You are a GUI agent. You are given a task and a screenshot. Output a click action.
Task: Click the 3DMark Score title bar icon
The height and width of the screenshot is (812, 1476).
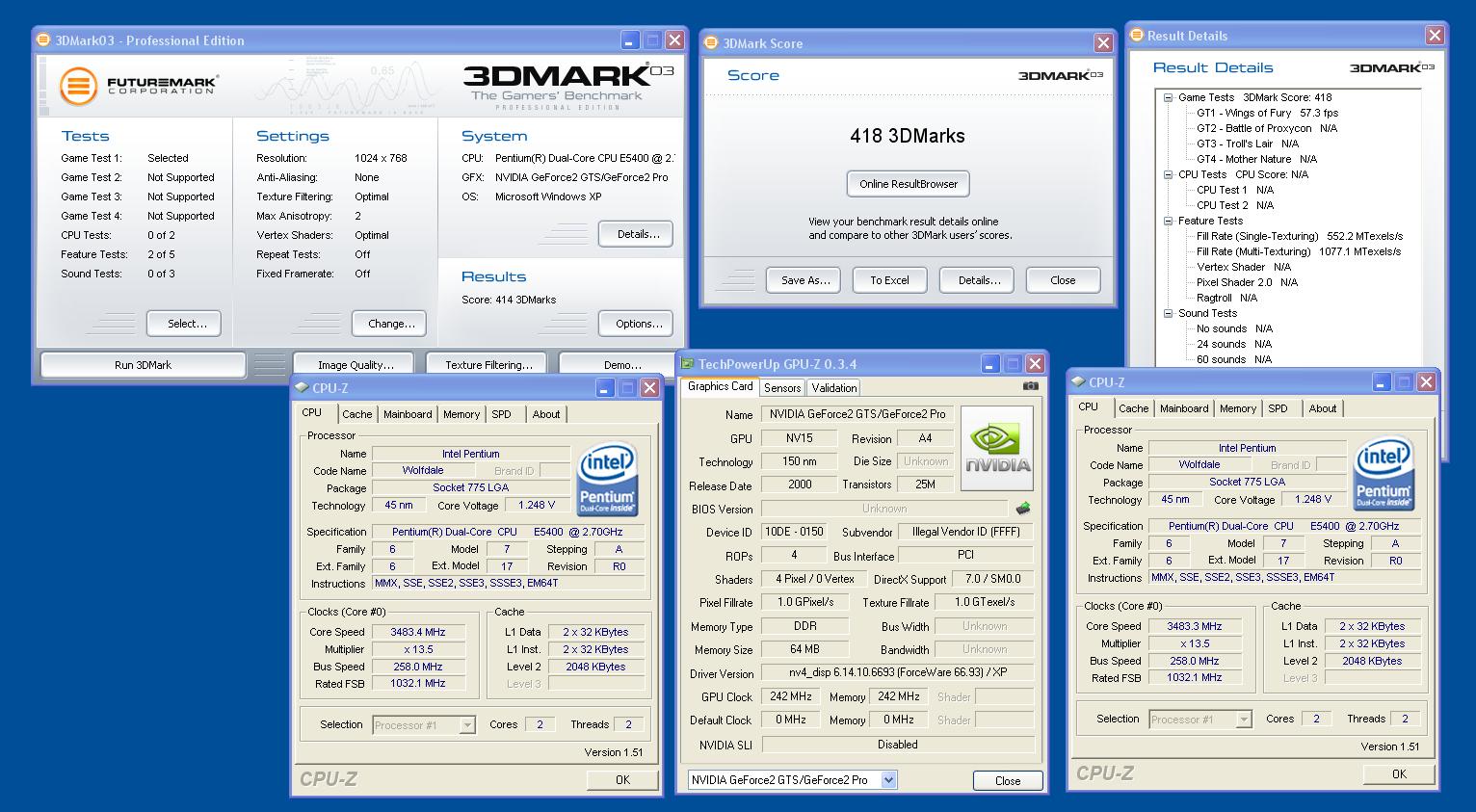[x=711, y=43]
